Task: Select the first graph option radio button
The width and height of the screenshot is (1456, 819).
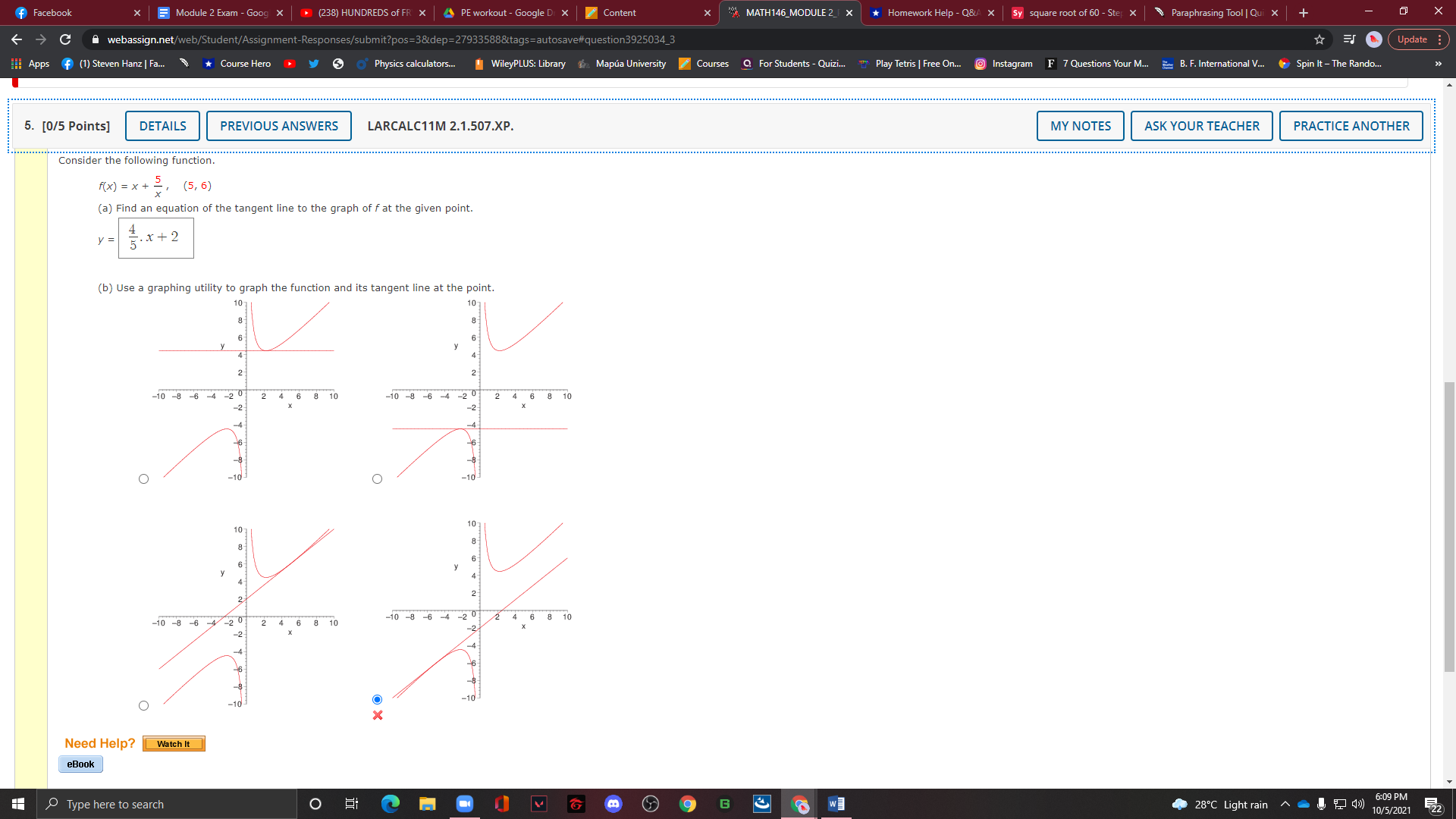Action: coord(143,478)
